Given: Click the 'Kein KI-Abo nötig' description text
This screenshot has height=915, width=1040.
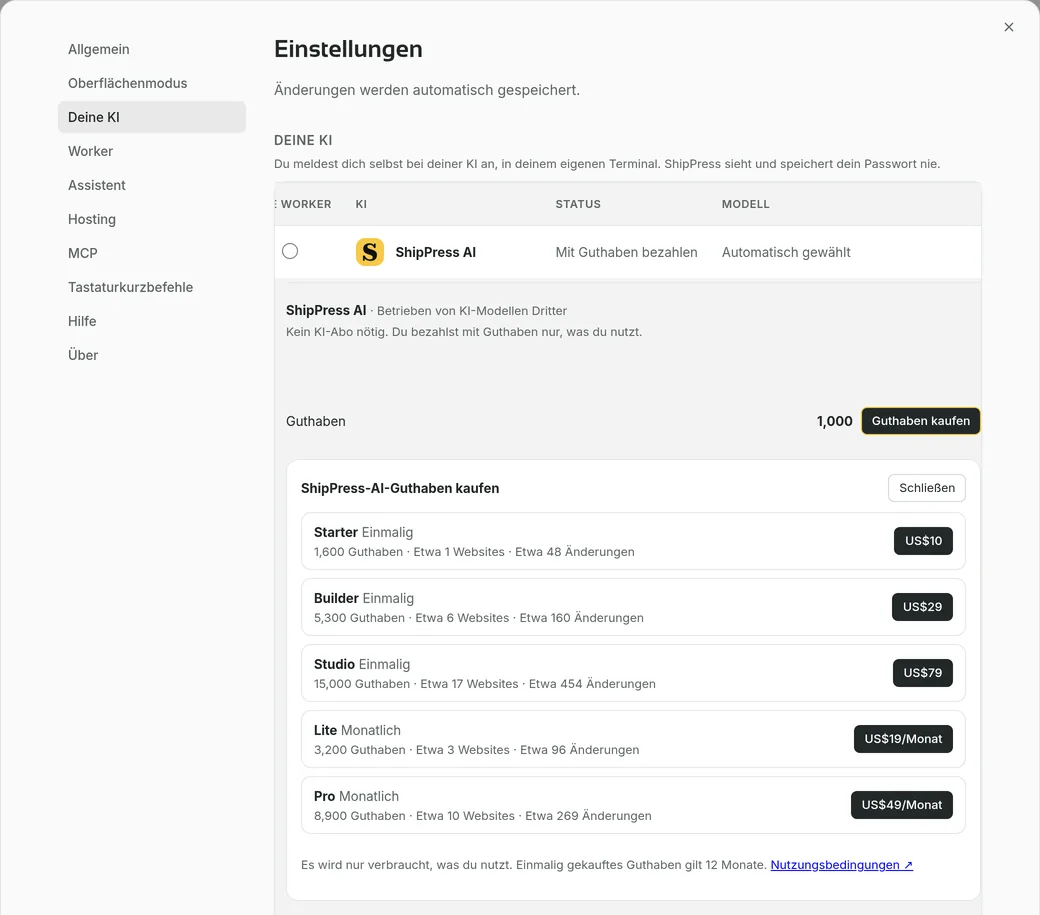Looking at the screenshot, I should (x=464, y=332).
